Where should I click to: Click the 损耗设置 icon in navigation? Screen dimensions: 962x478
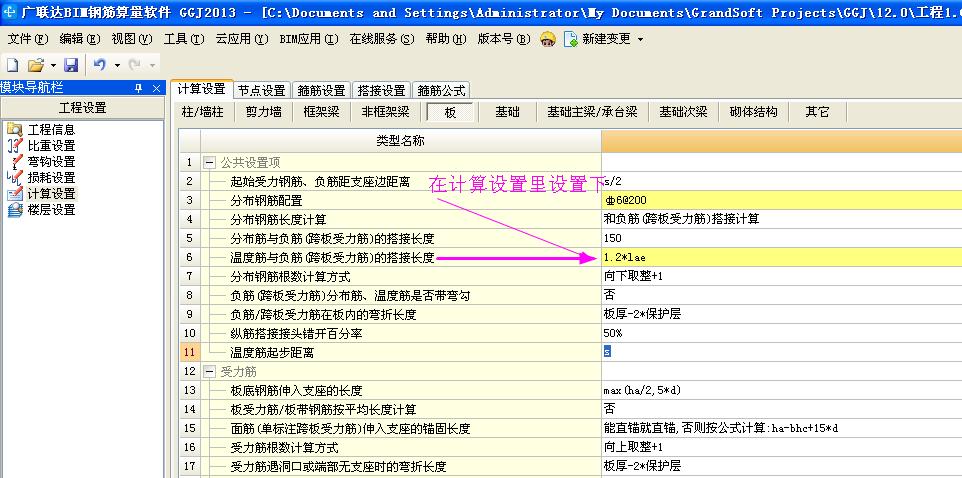click(14, 177)
